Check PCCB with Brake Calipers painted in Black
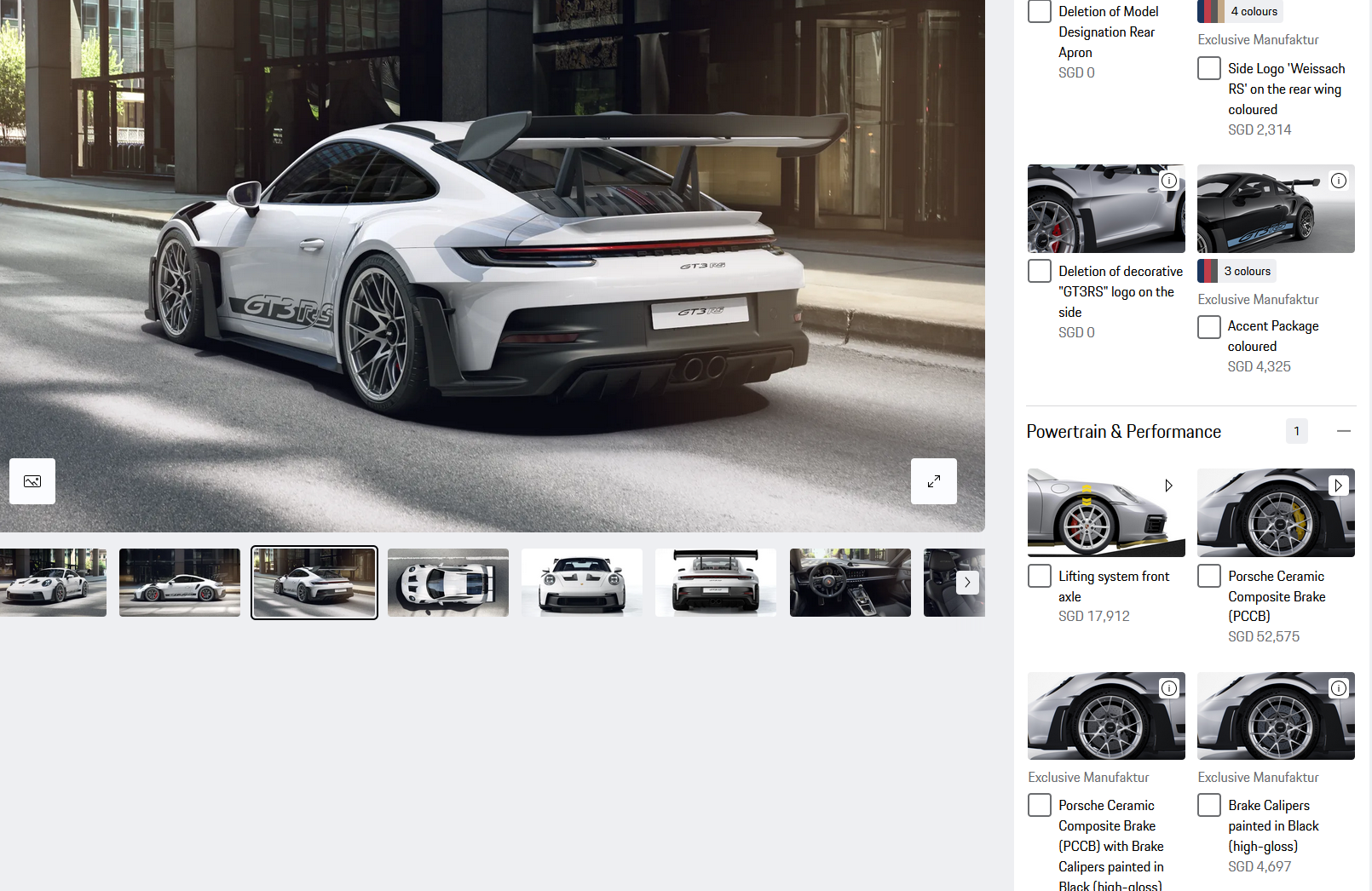 pos(1040,805)
